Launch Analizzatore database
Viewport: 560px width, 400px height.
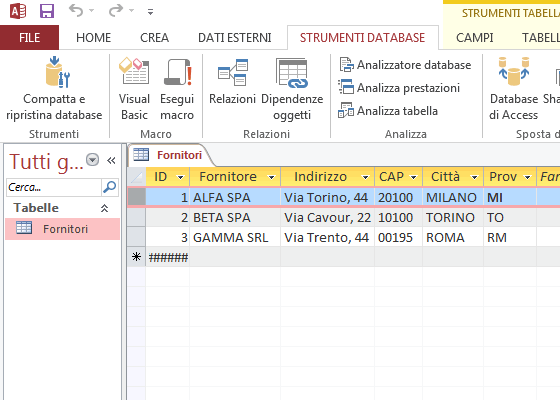click(x=405, y=65)
